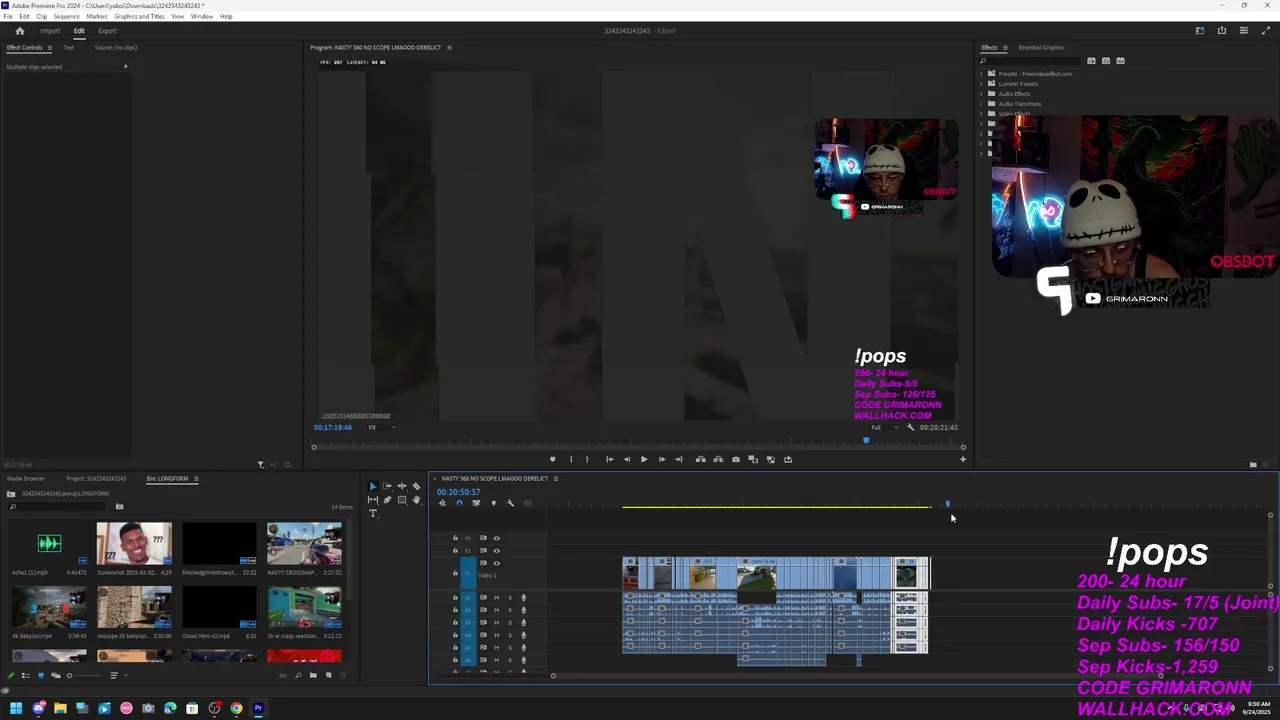Toggle V2 track output eye
Viewport: 1280px width, 720px height.
pos(496,550)
